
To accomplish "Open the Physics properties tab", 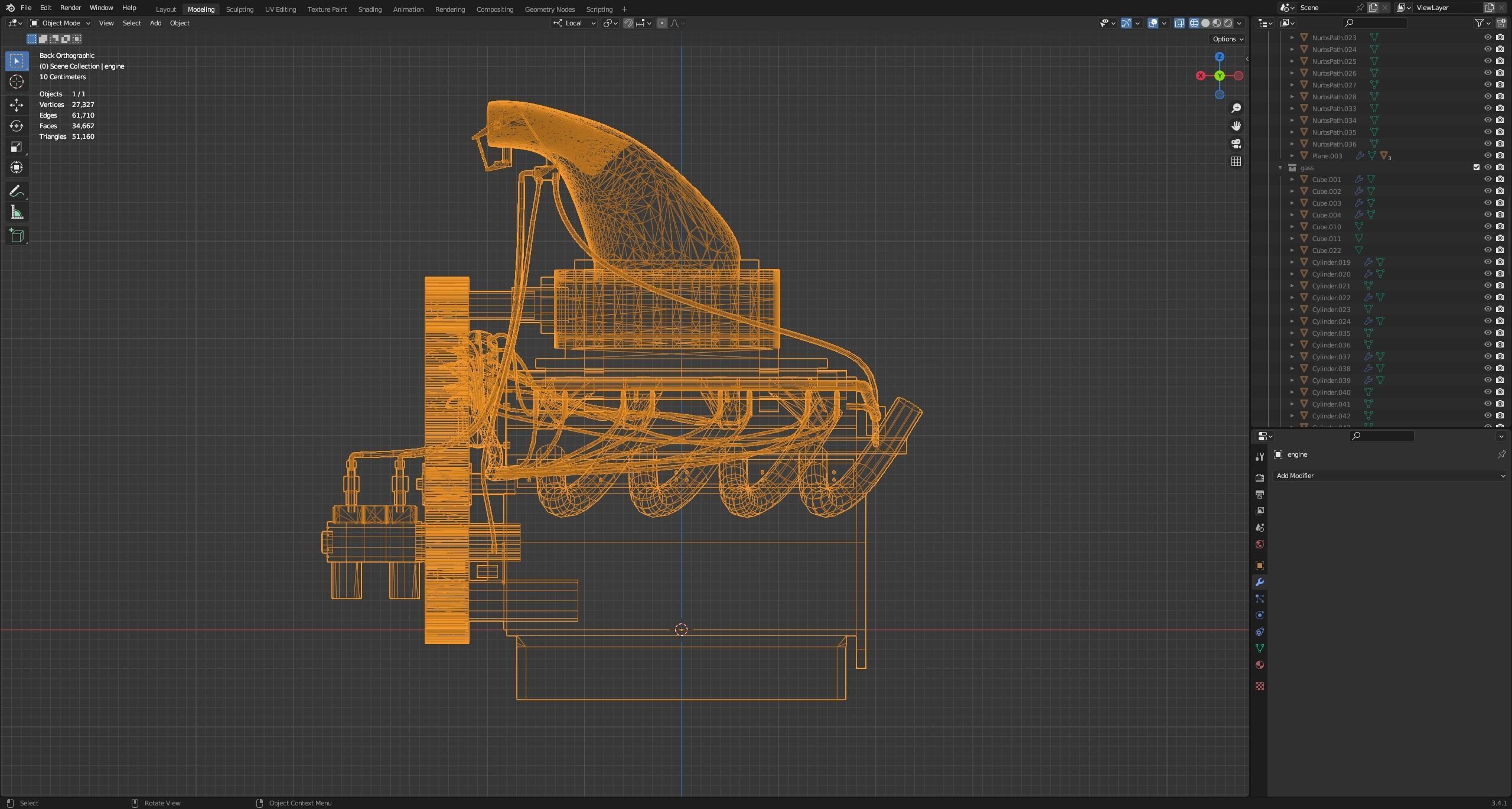I will tap(1259, 615).
